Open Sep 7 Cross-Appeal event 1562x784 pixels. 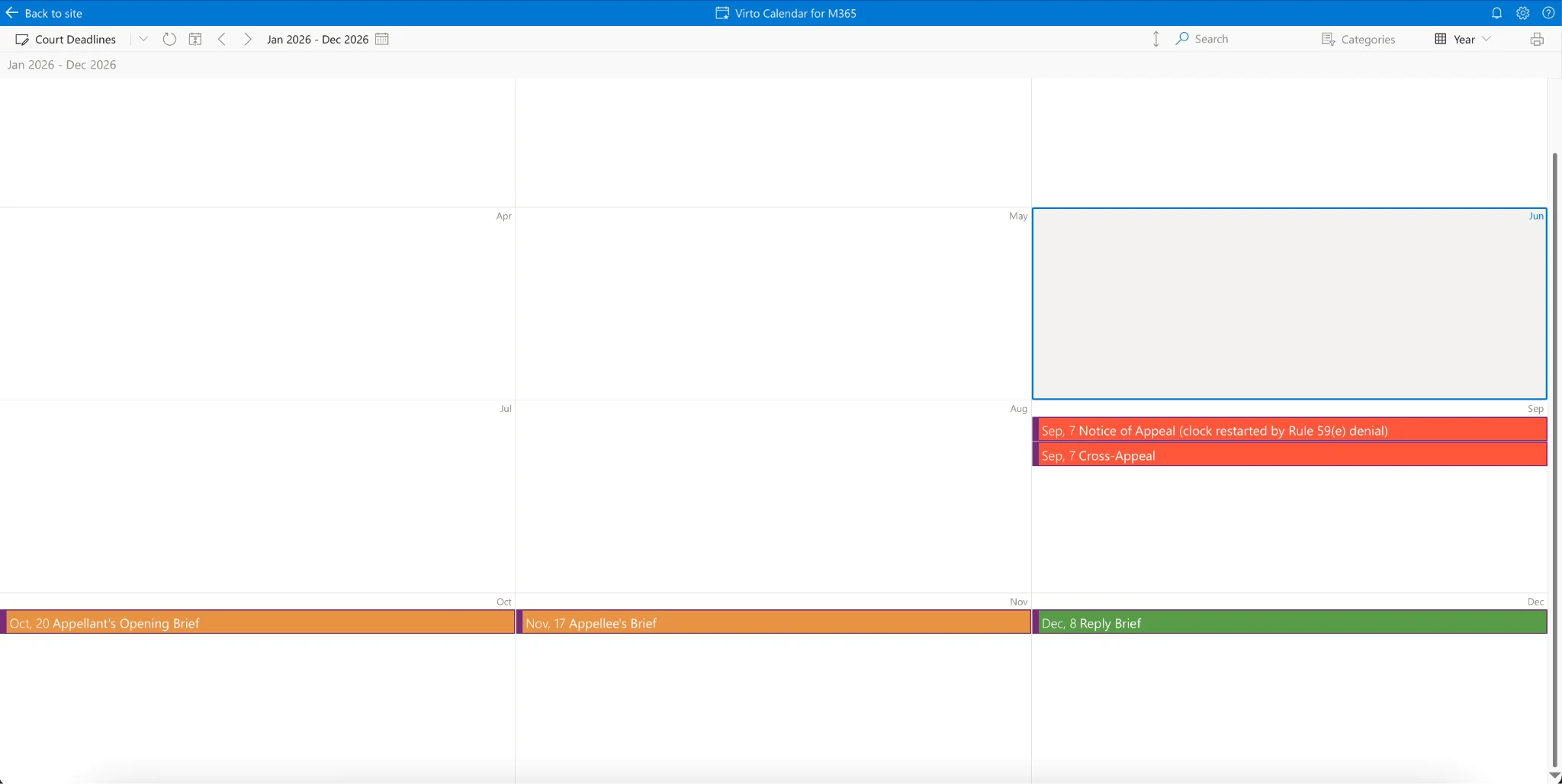[1289, 455]
